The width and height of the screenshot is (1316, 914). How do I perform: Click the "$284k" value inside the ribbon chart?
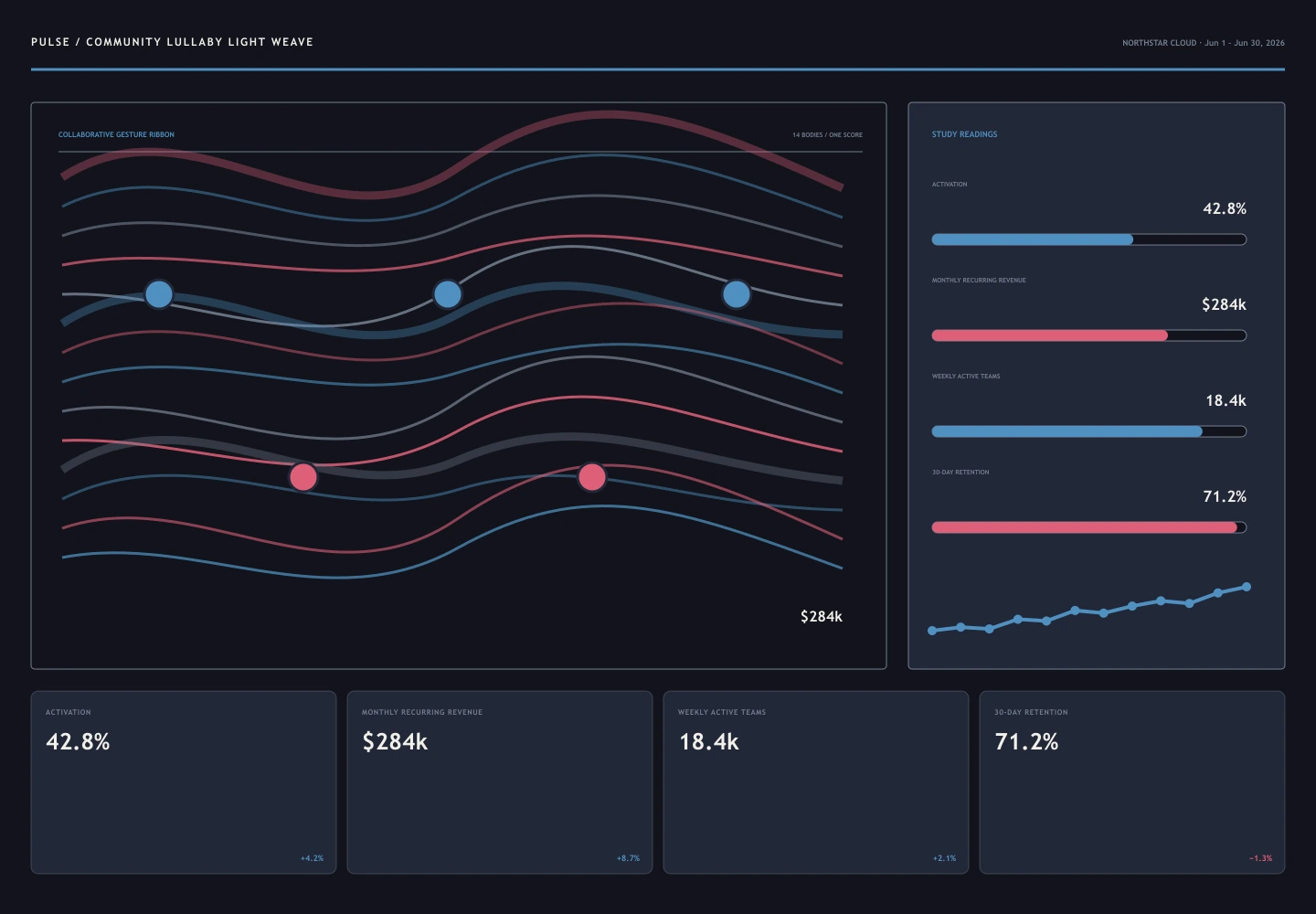pos(822,617)
